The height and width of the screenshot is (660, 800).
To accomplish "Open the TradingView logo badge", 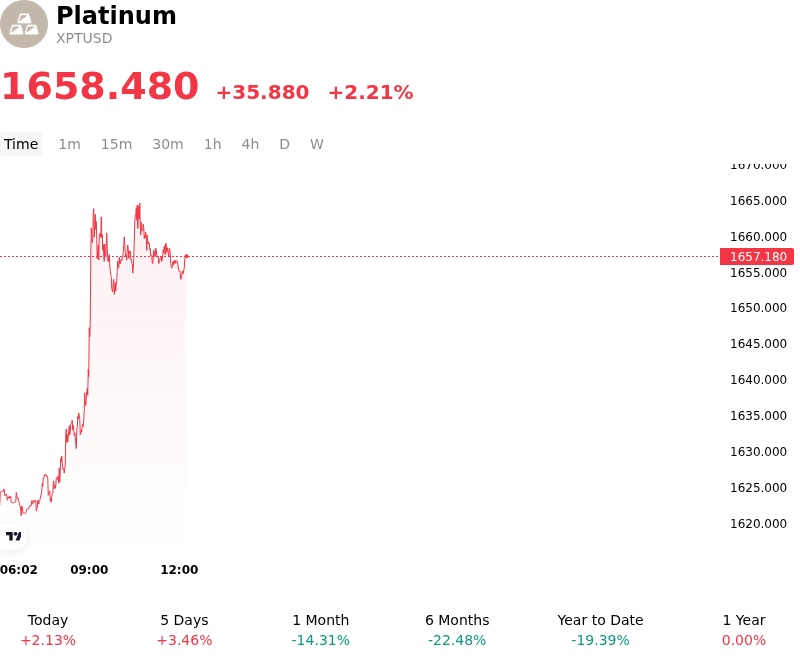I will [x=13, y=536].
